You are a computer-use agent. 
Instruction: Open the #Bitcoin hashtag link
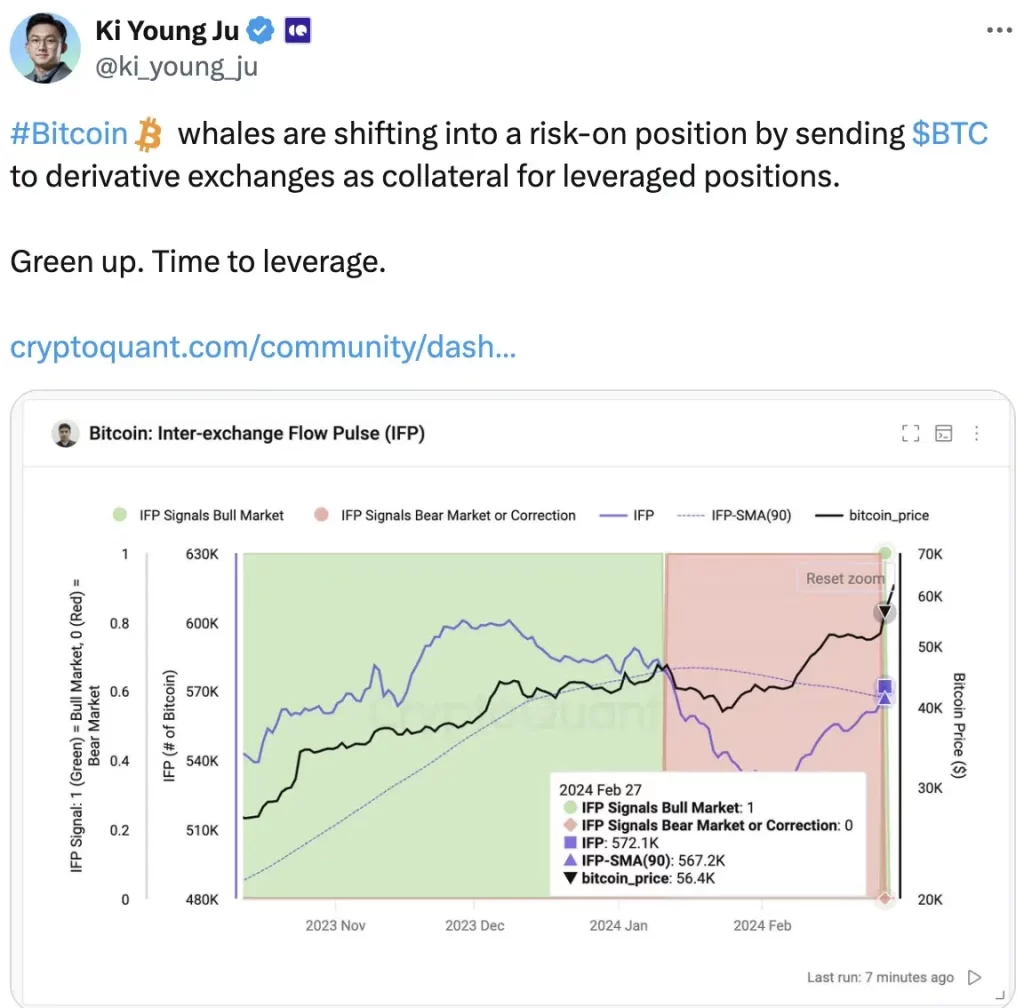70,133
